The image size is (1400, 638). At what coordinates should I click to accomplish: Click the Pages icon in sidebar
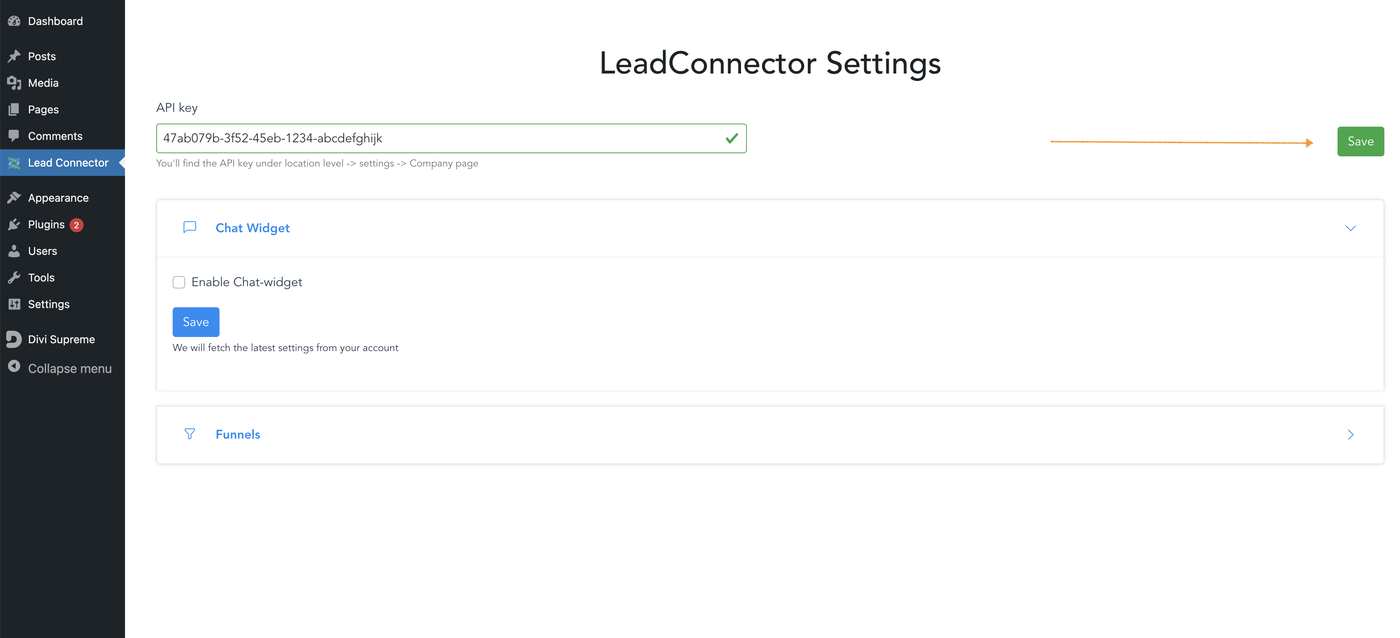coord(14,110)
